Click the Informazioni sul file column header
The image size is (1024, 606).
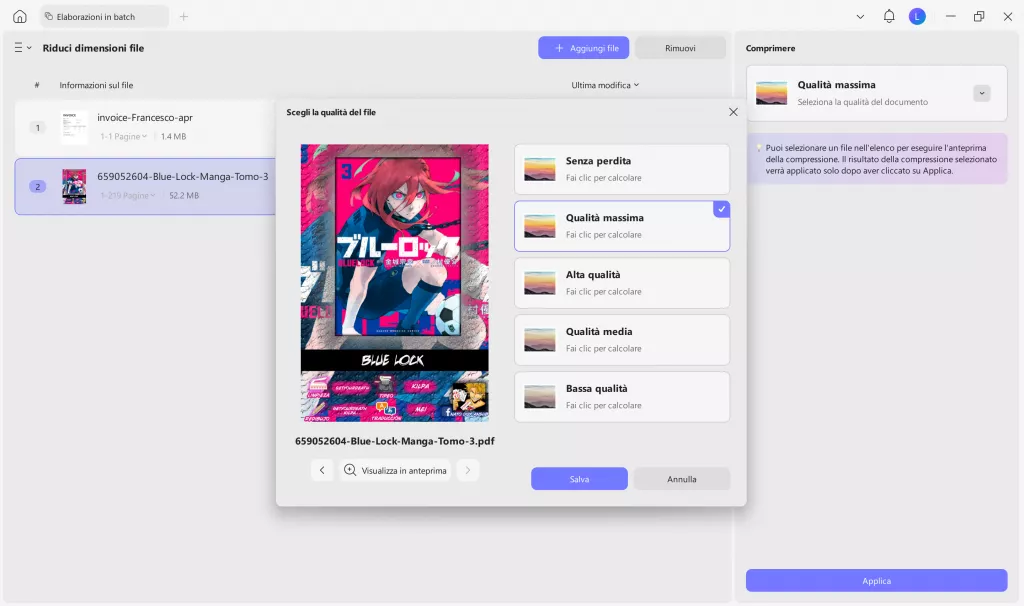(x=96, y=85)
